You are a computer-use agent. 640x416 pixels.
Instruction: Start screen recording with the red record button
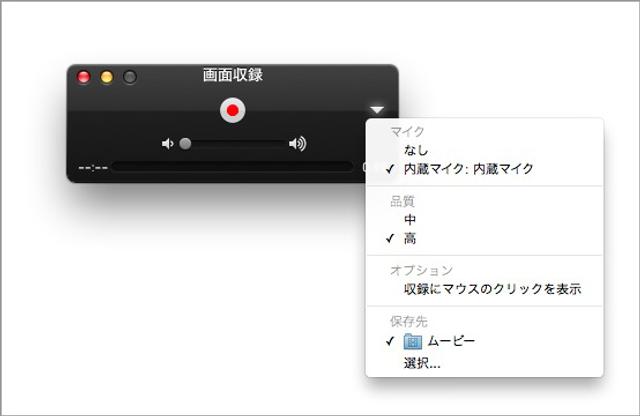pos(233,110)
